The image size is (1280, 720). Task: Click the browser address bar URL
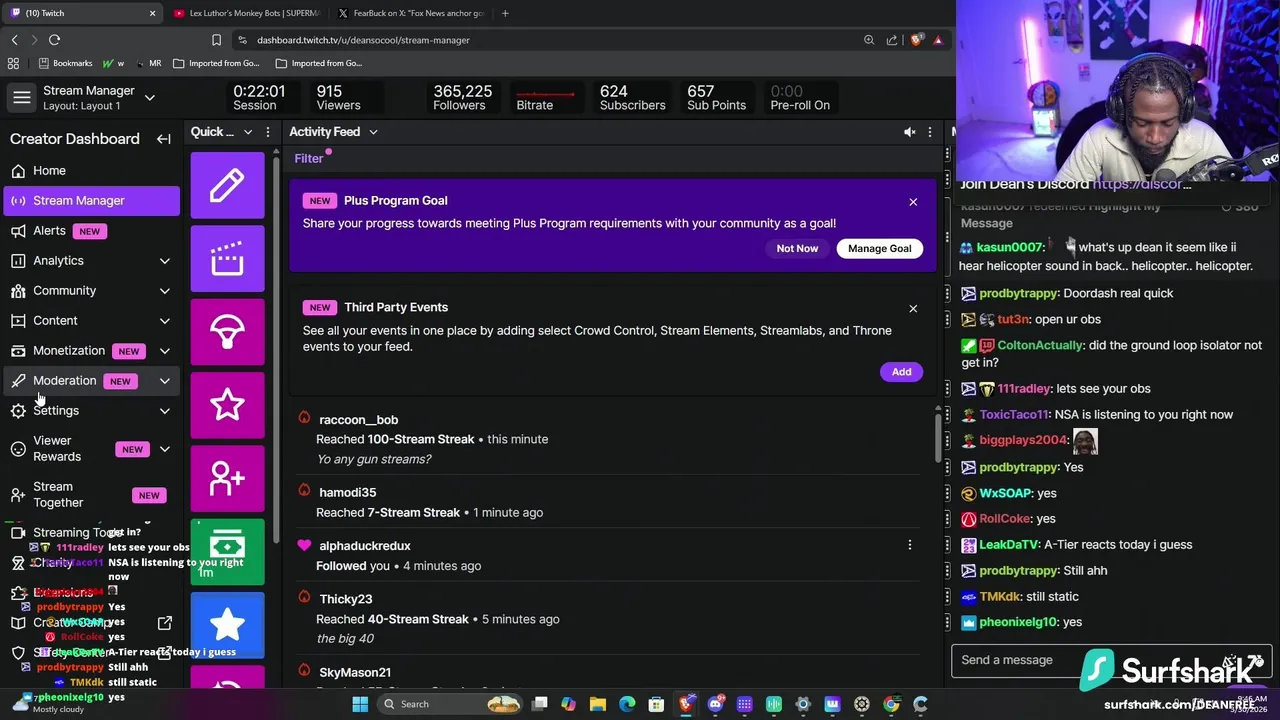point(363,40)
